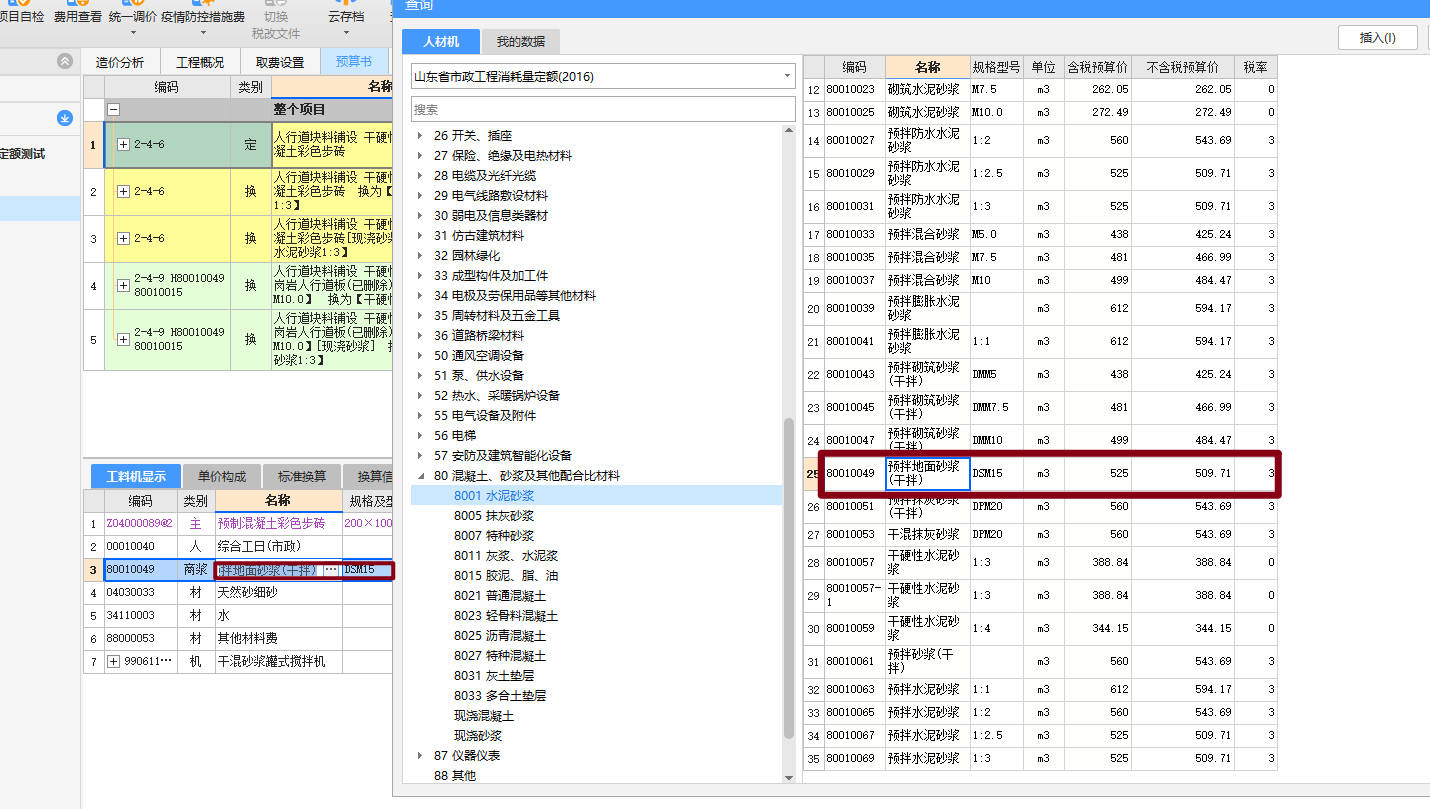Select the 我的数据 tab in query dialog

[521, 41]
